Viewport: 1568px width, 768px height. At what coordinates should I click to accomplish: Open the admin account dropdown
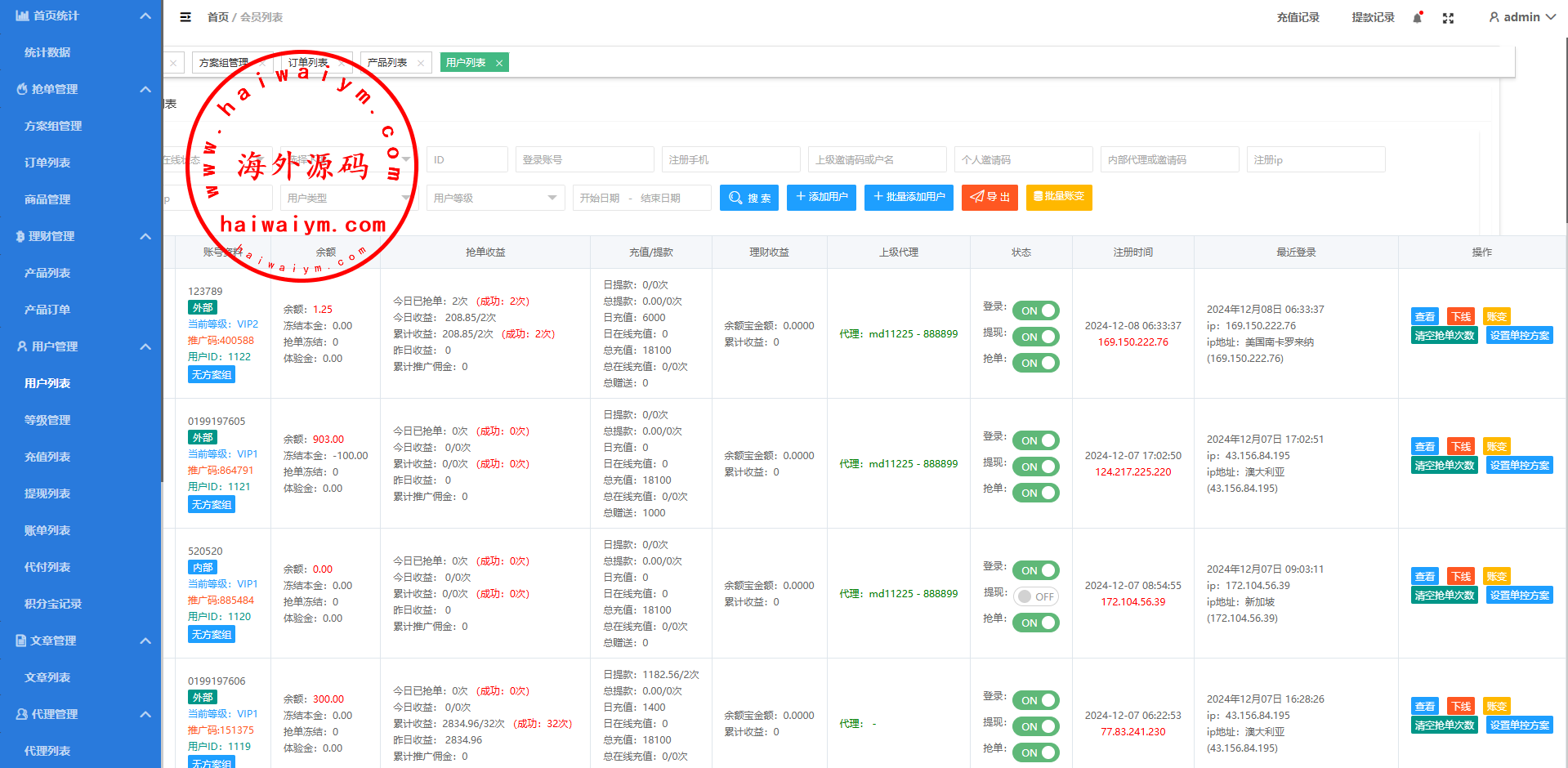click(1521, 17)
